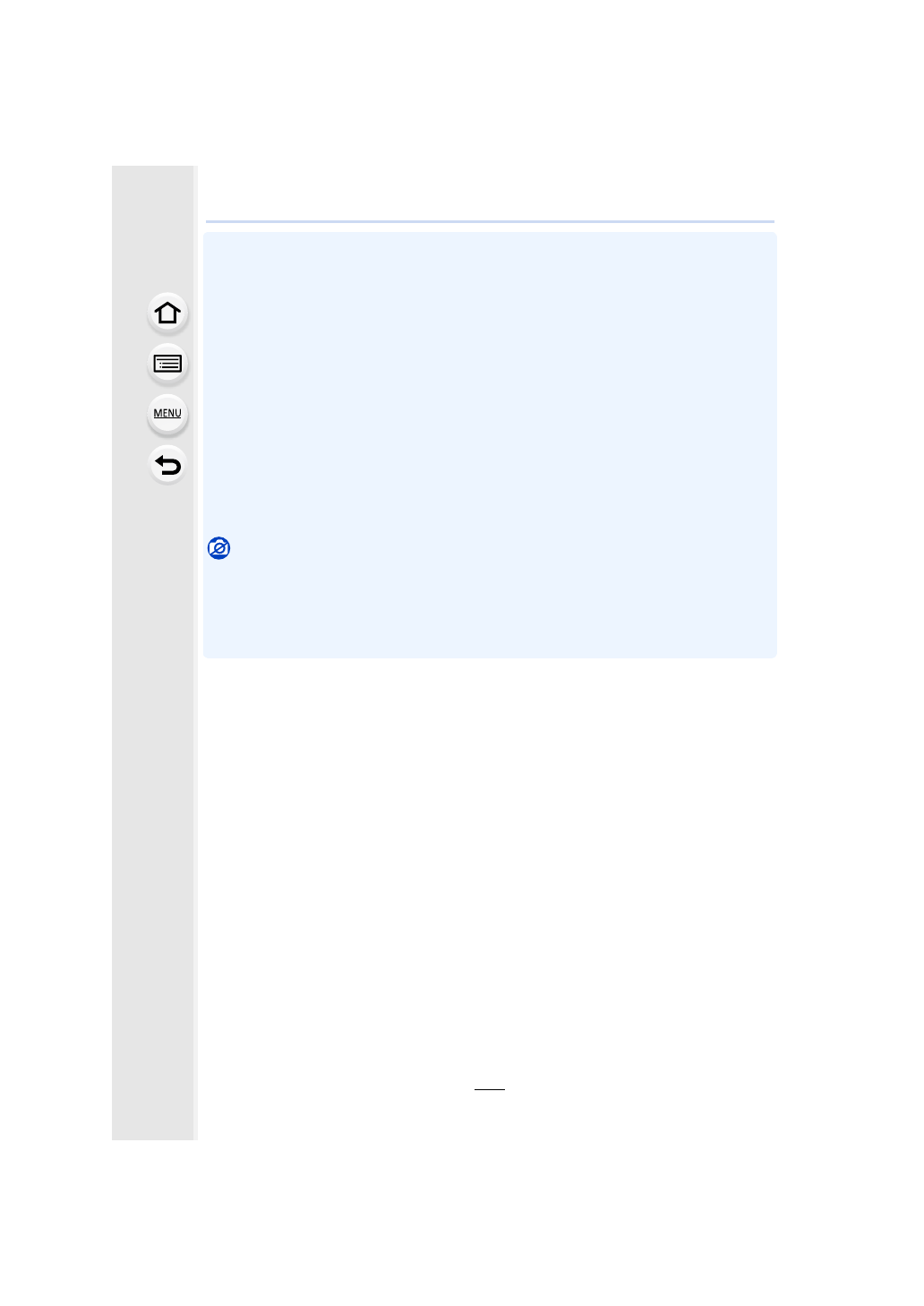
Task: Click the blue 'not available' crossed-circle icon
Action: tap(218, 548)
